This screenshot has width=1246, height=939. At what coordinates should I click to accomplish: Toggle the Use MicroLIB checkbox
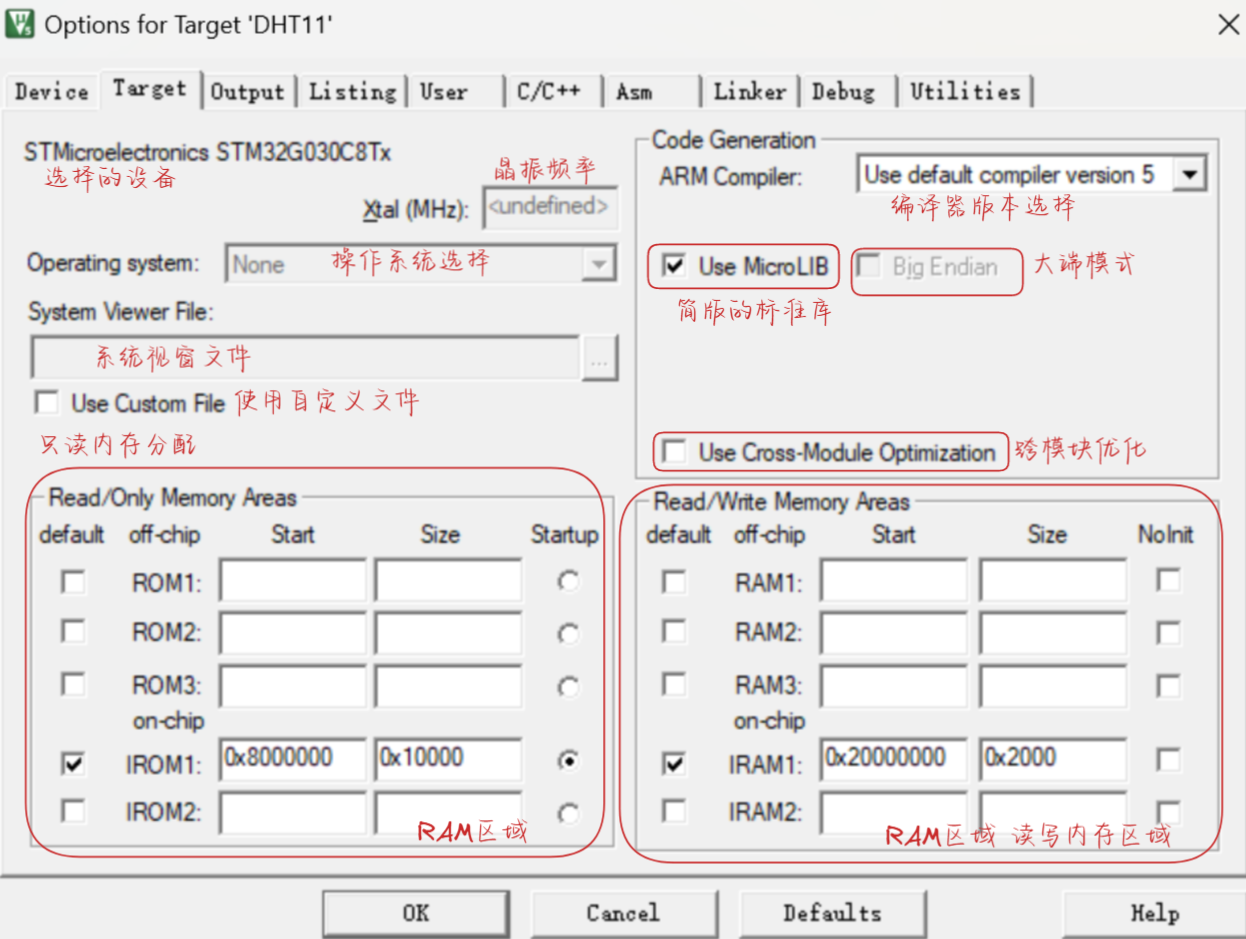pos(675,266)
